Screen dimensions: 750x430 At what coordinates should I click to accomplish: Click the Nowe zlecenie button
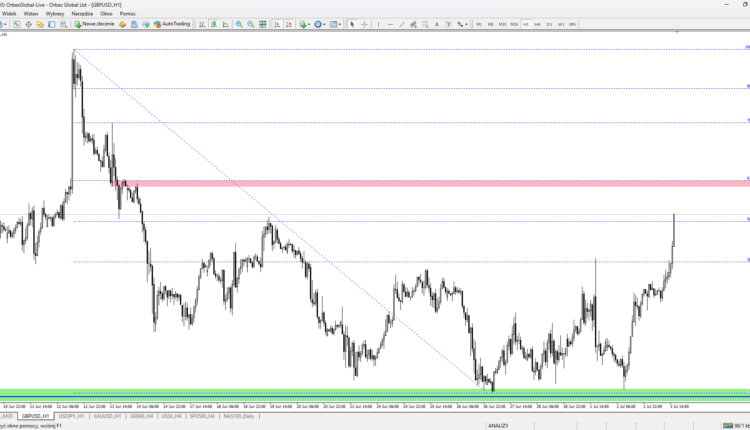click(94, 24)
